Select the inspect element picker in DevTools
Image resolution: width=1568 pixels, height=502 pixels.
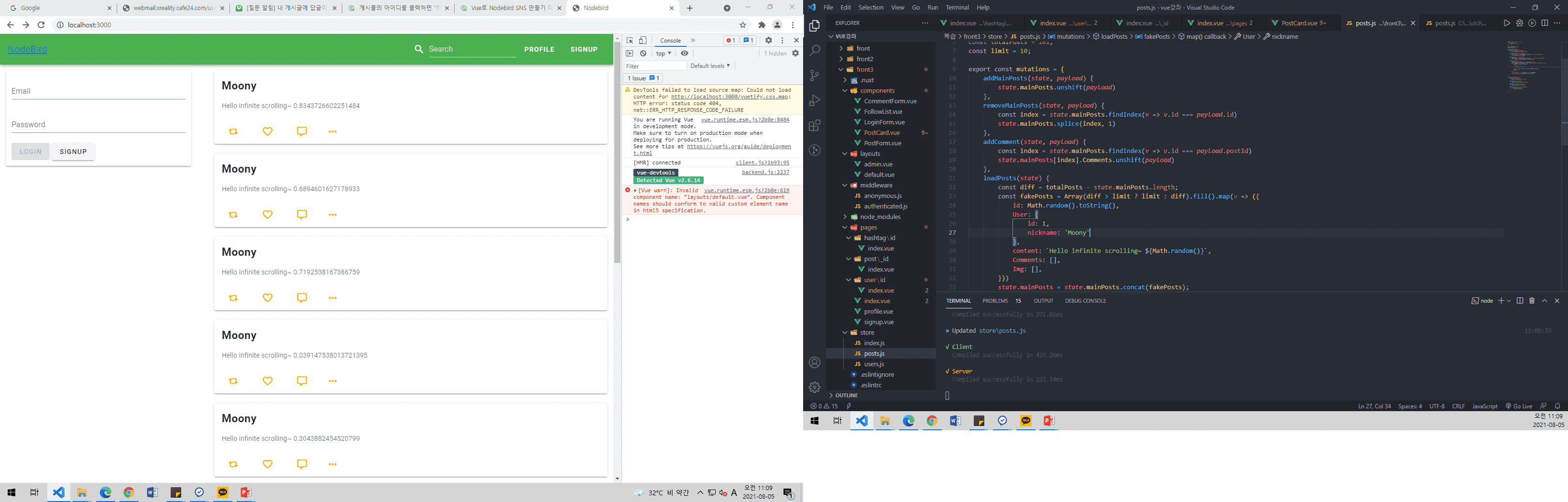coord(630,40)
